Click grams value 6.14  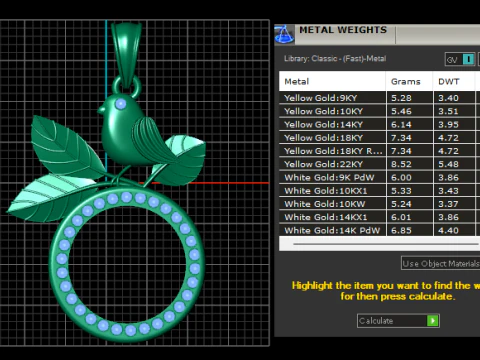point(401,124)
